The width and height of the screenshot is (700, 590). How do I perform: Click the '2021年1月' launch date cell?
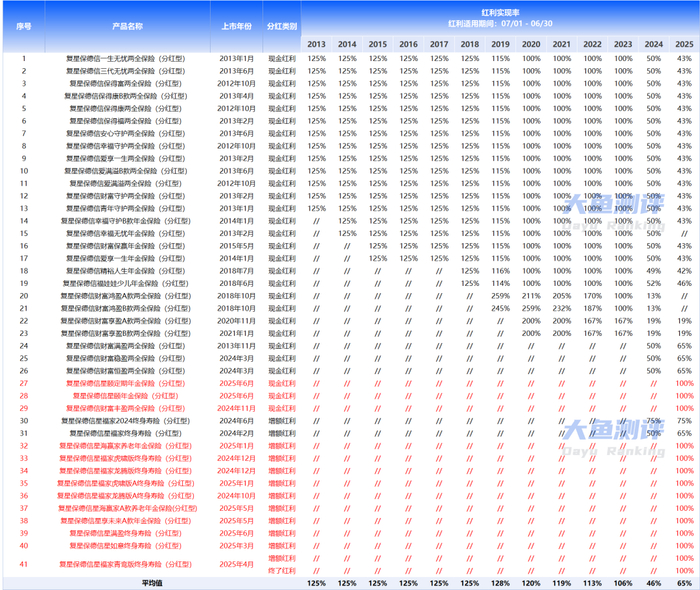tap(237, 333)
